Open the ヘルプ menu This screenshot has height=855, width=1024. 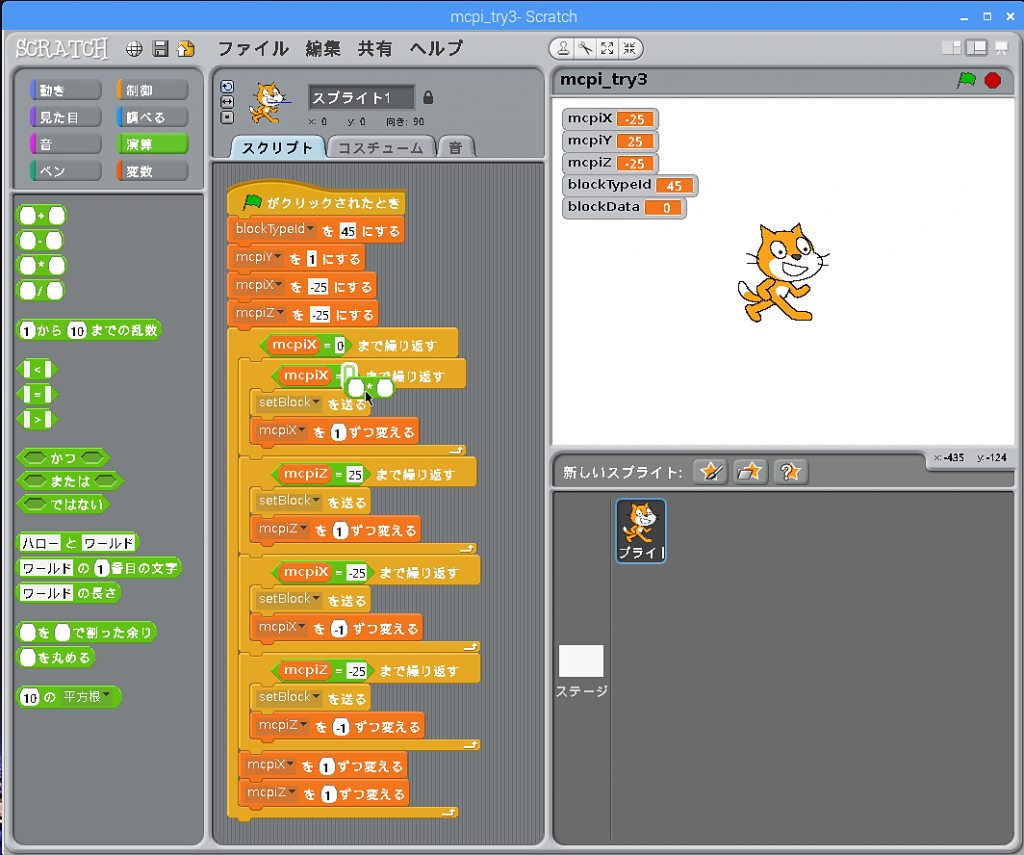[436, 49]
